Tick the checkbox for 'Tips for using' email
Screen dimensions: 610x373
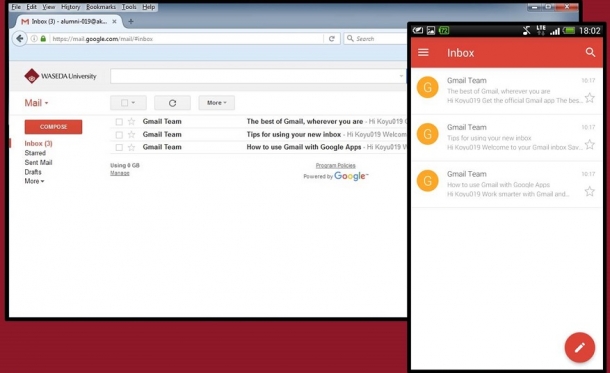[119, 135]
